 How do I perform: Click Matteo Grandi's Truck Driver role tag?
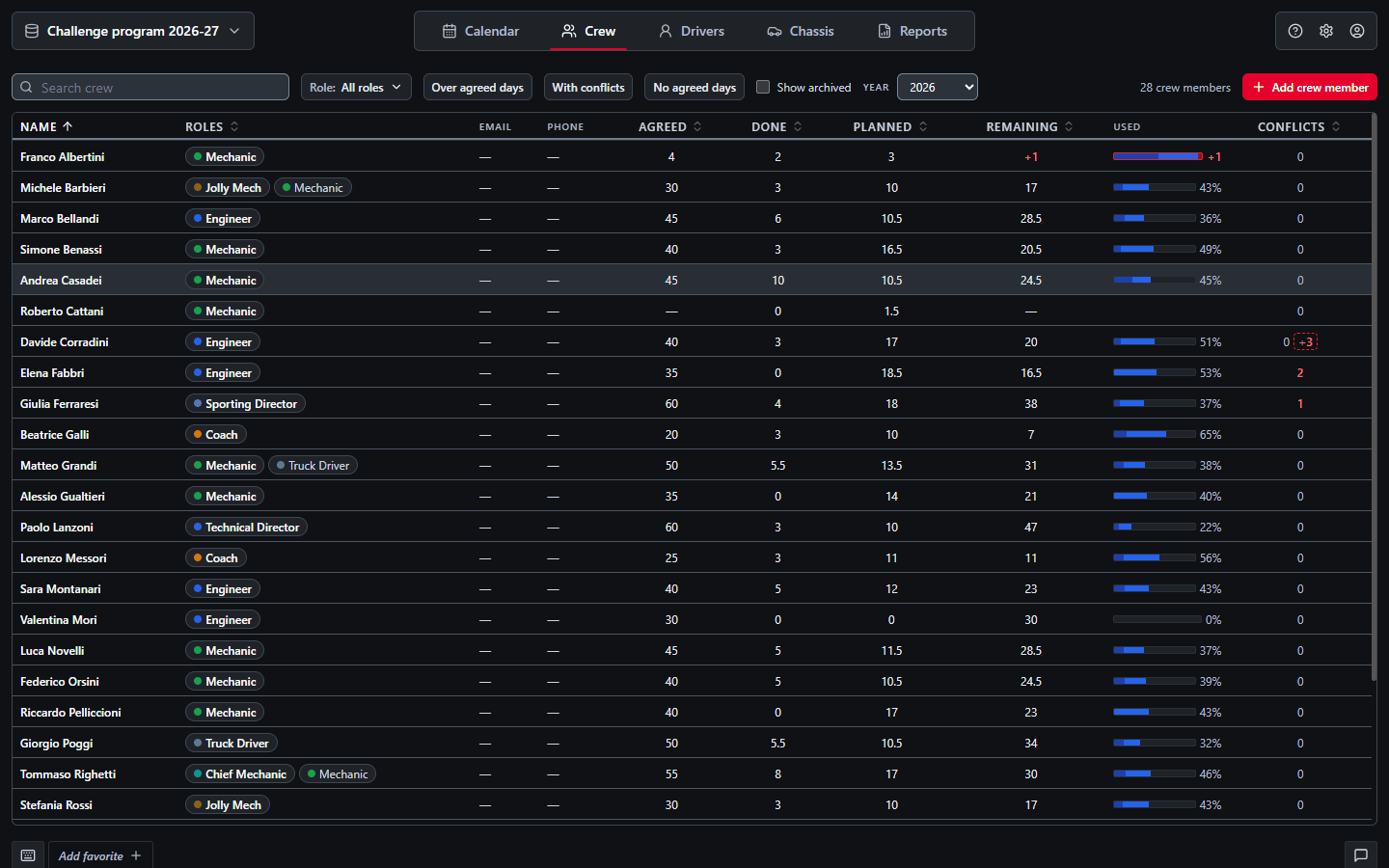[313, 465]
